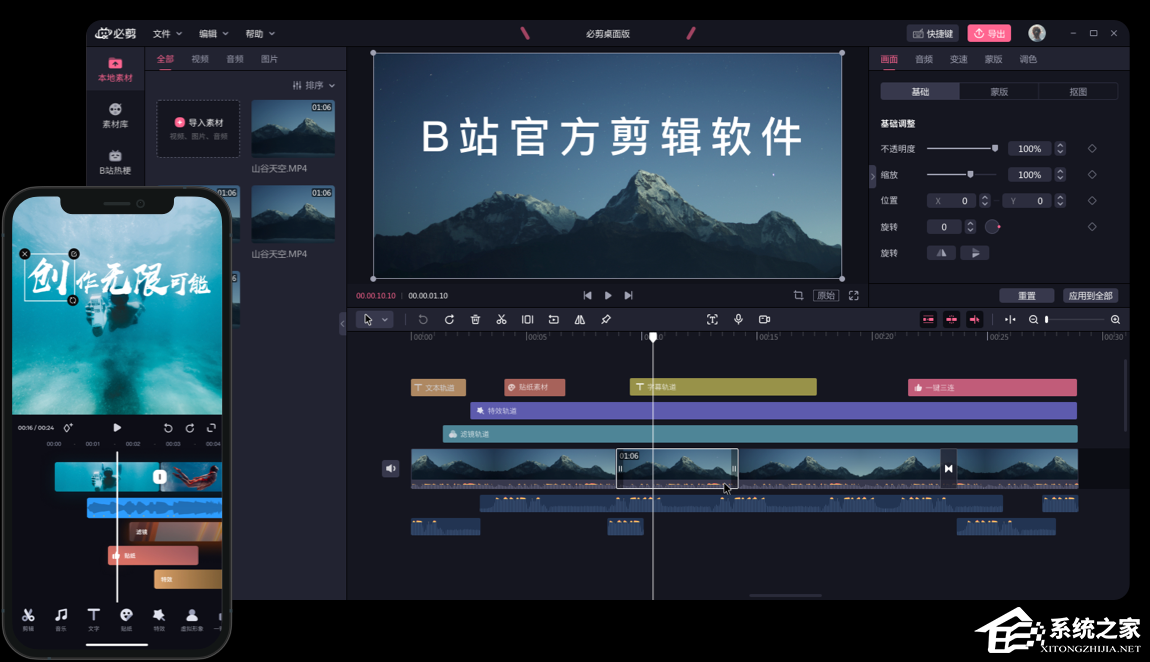This screenshot has width=1150, height=662.
Task: Click the screen recording camera icon
Action: pos(764,320)
